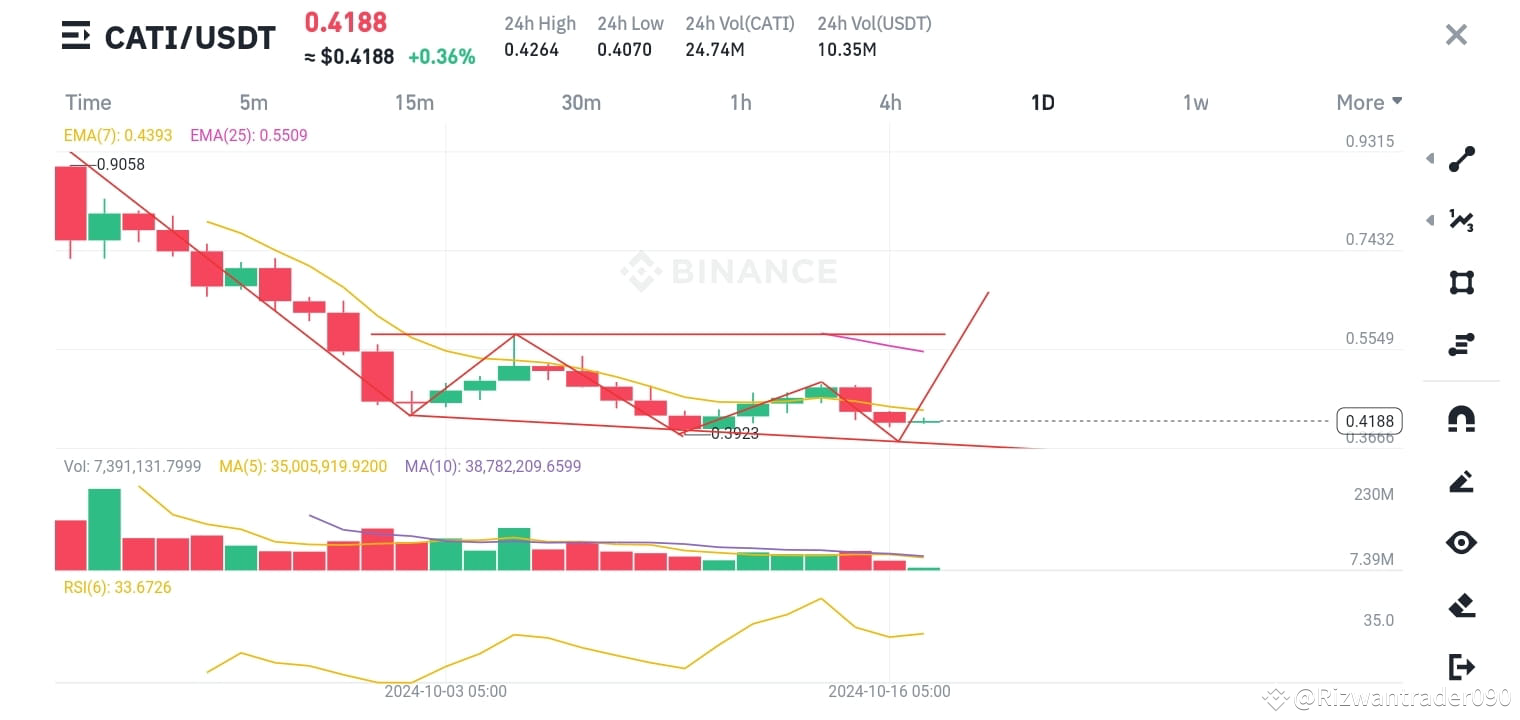Image resolution: width=1520 pixels, height=720 pixels.
Task: Click the EMA(7) indicator label
Action: [x=118, y=135]
